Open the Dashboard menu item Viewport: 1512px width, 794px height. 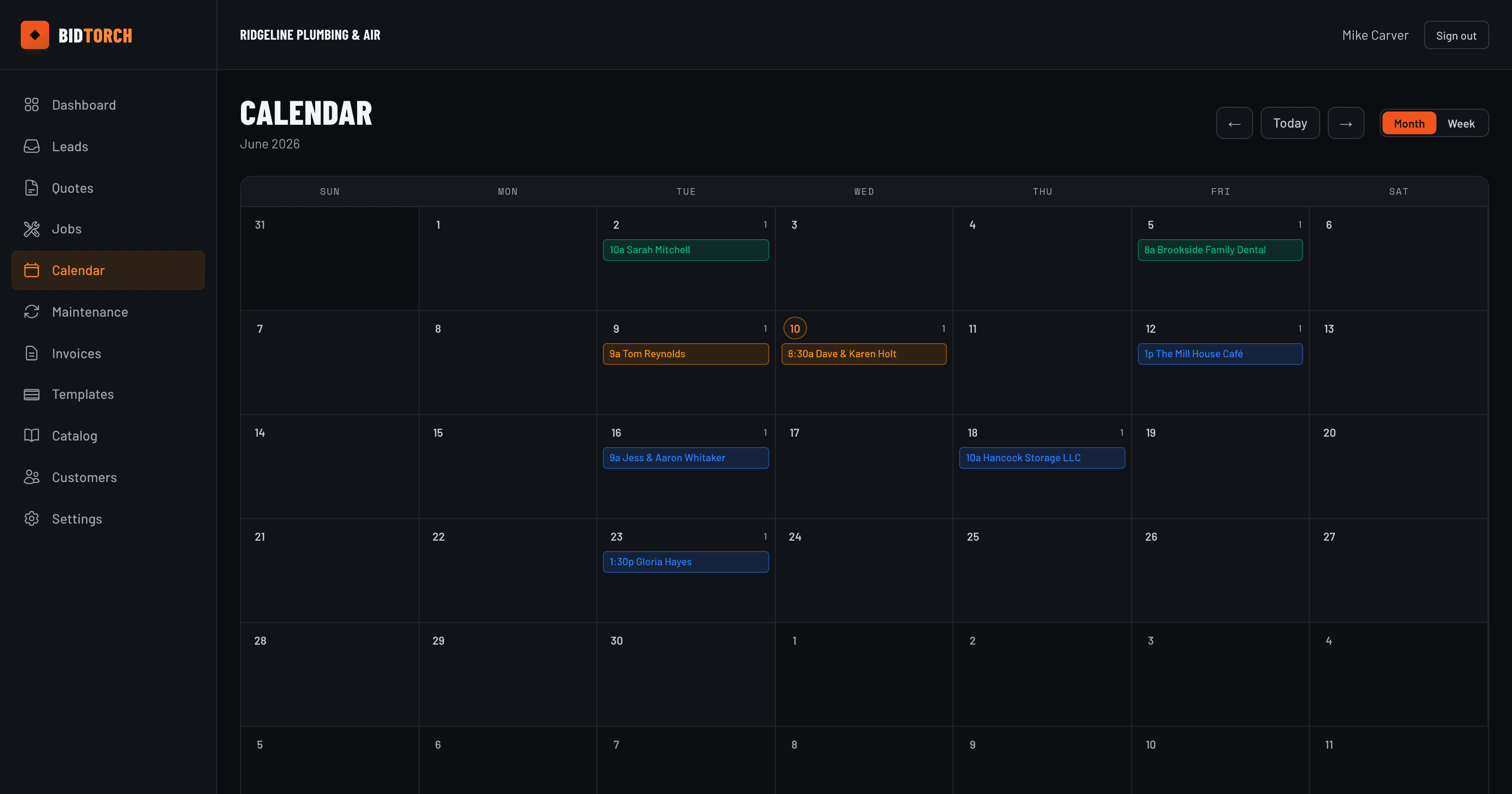[x=108, y=105]
